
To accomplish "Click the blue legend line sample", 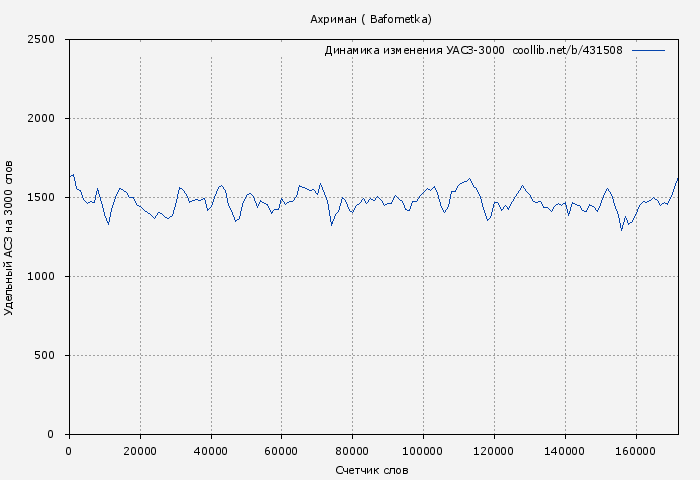I will (648, 50).
